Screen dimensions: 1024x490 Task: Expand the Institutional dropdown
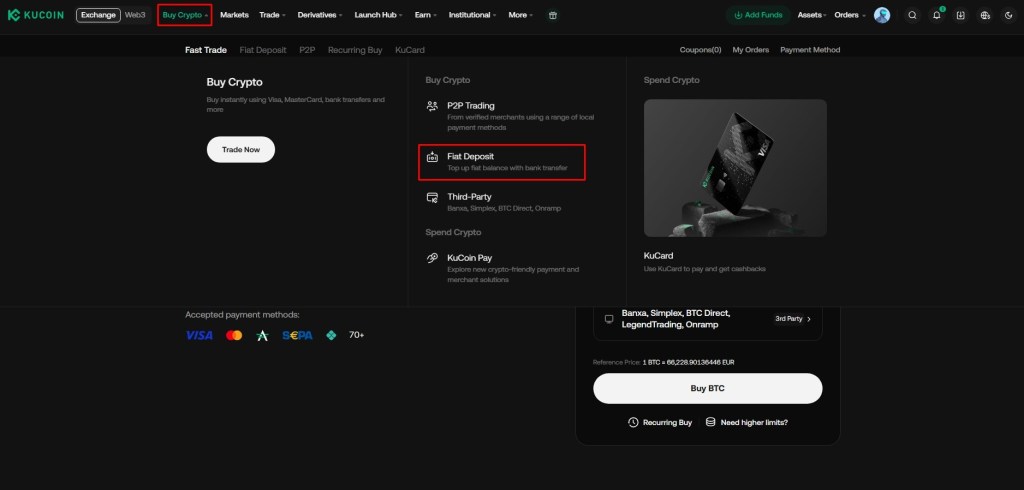[472, 15]
